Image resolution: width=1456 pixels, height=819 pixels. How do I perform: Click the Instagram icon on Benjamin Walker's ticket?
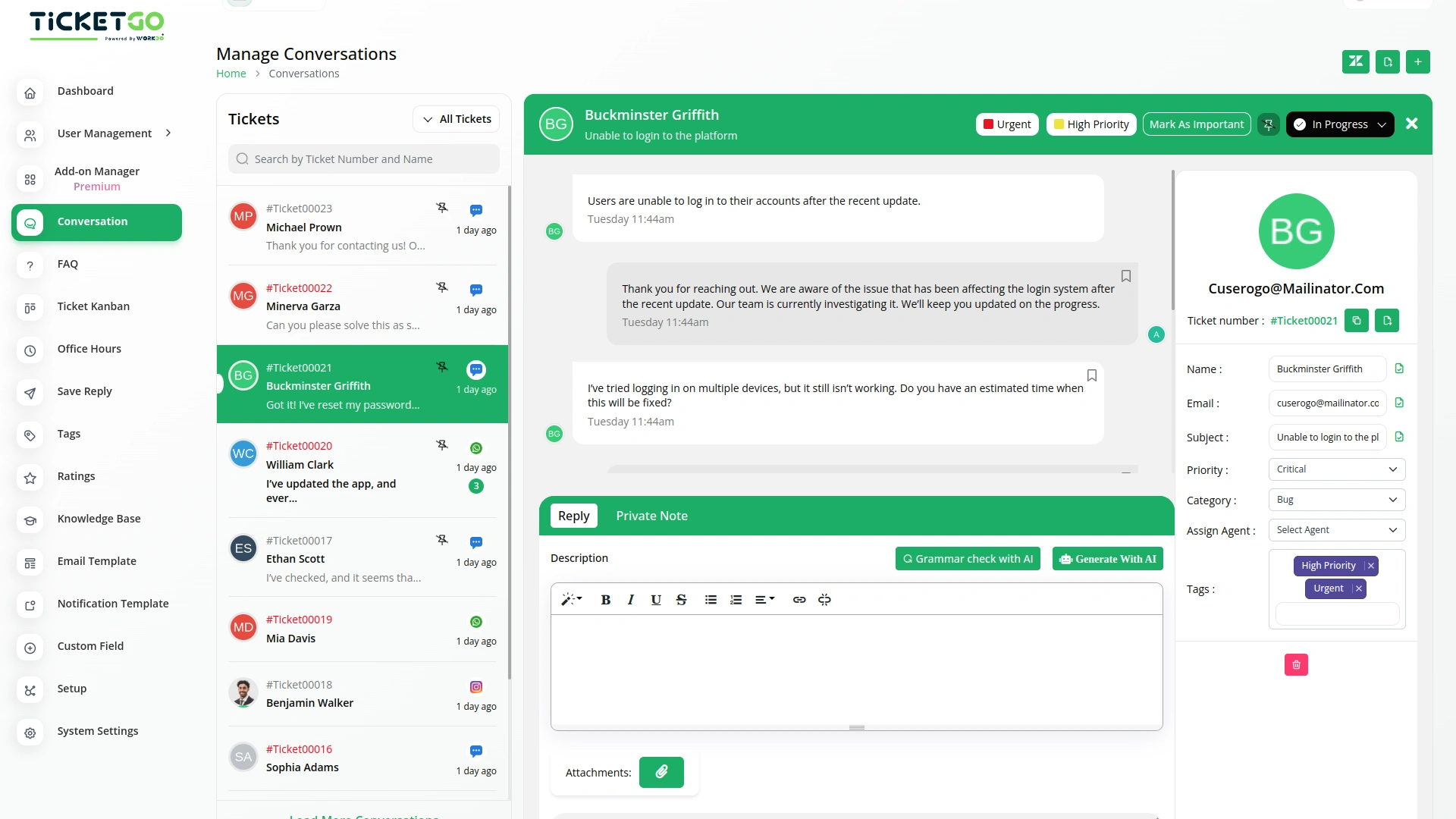click(475, 686)
